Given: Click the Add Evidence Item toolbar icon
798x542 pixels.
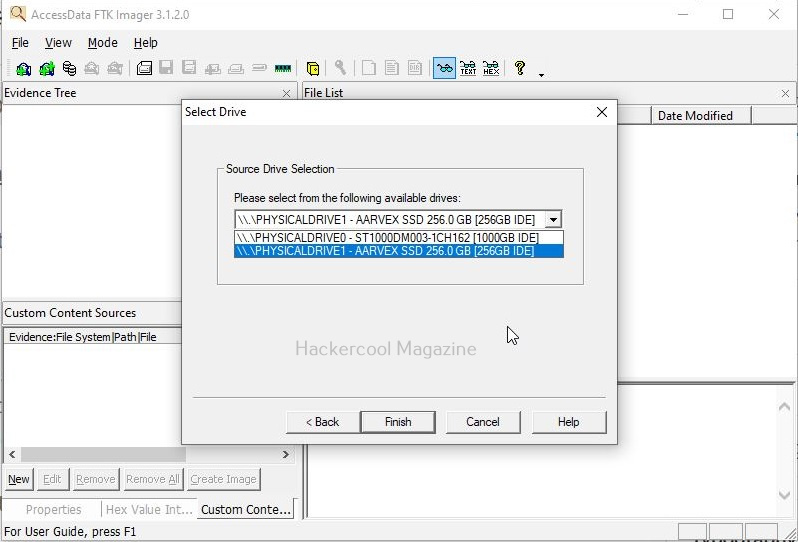Looking at the screenshot, I should pyautogui.click(x=23, y=69).
